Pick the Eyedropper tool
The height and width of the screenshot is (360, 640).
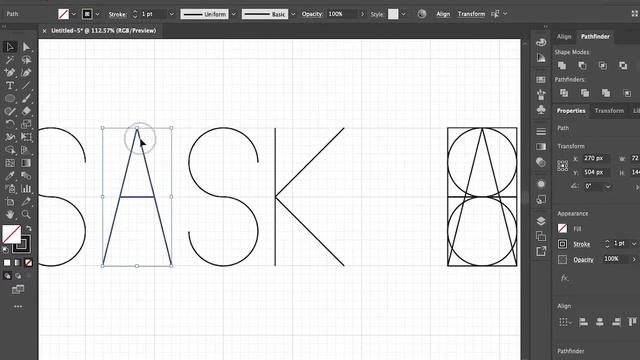(10, 176)
